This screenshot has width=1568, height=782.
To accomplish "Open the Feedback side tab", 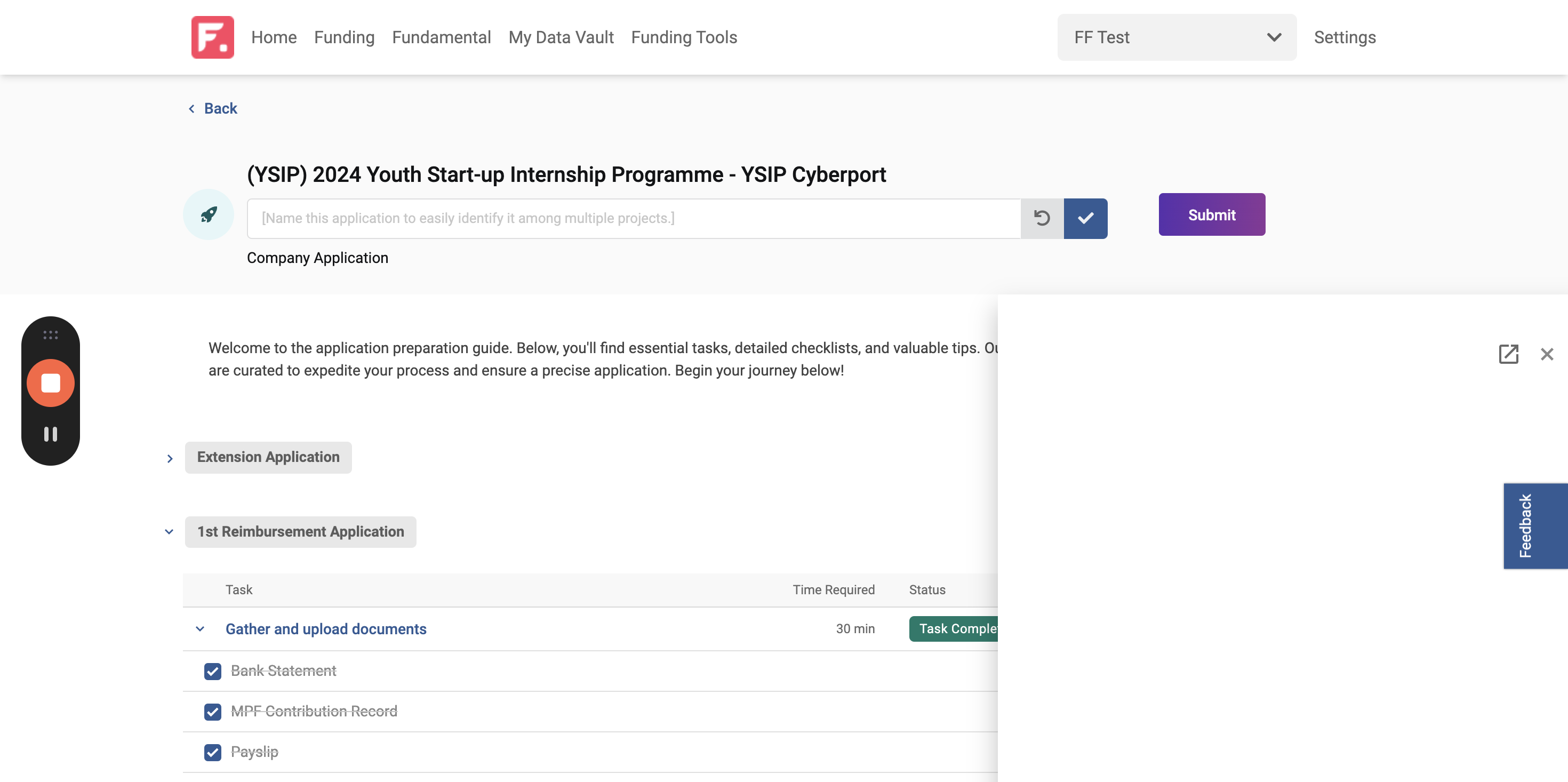I will pyautogui.click(x=1535, y=525).
